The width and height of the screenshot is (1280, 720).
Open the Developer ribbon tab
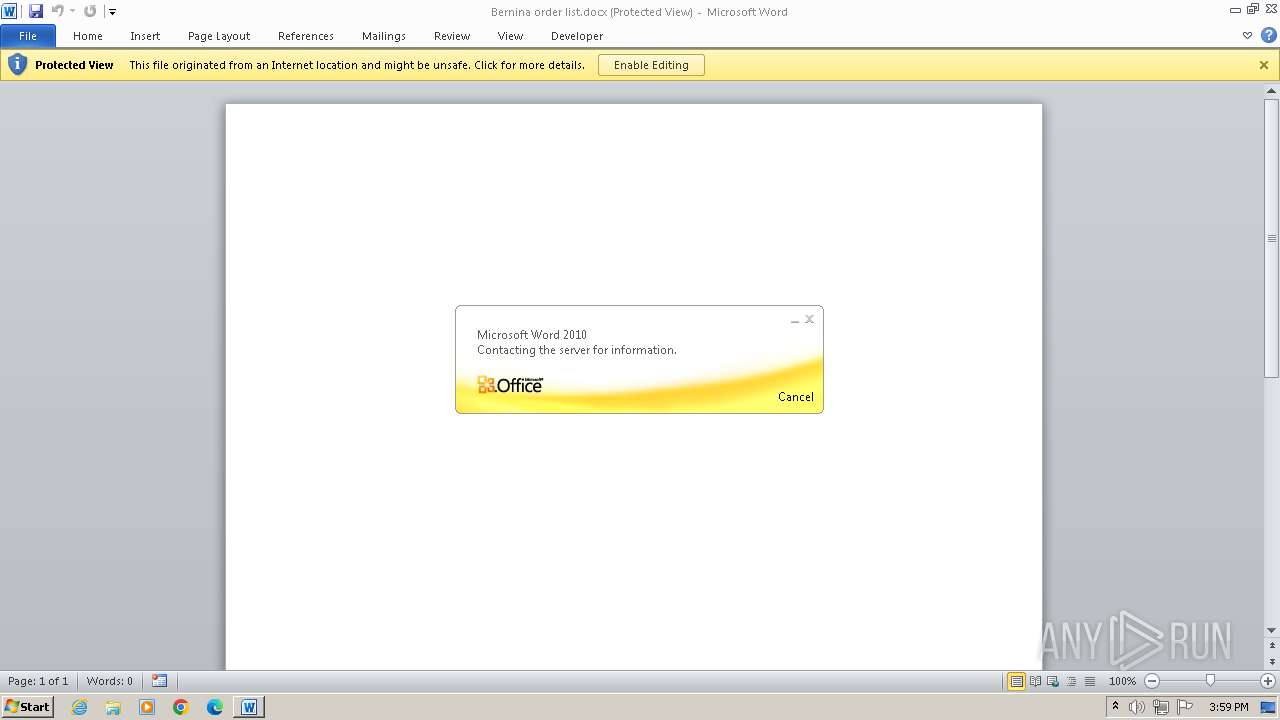coord(577,36)
